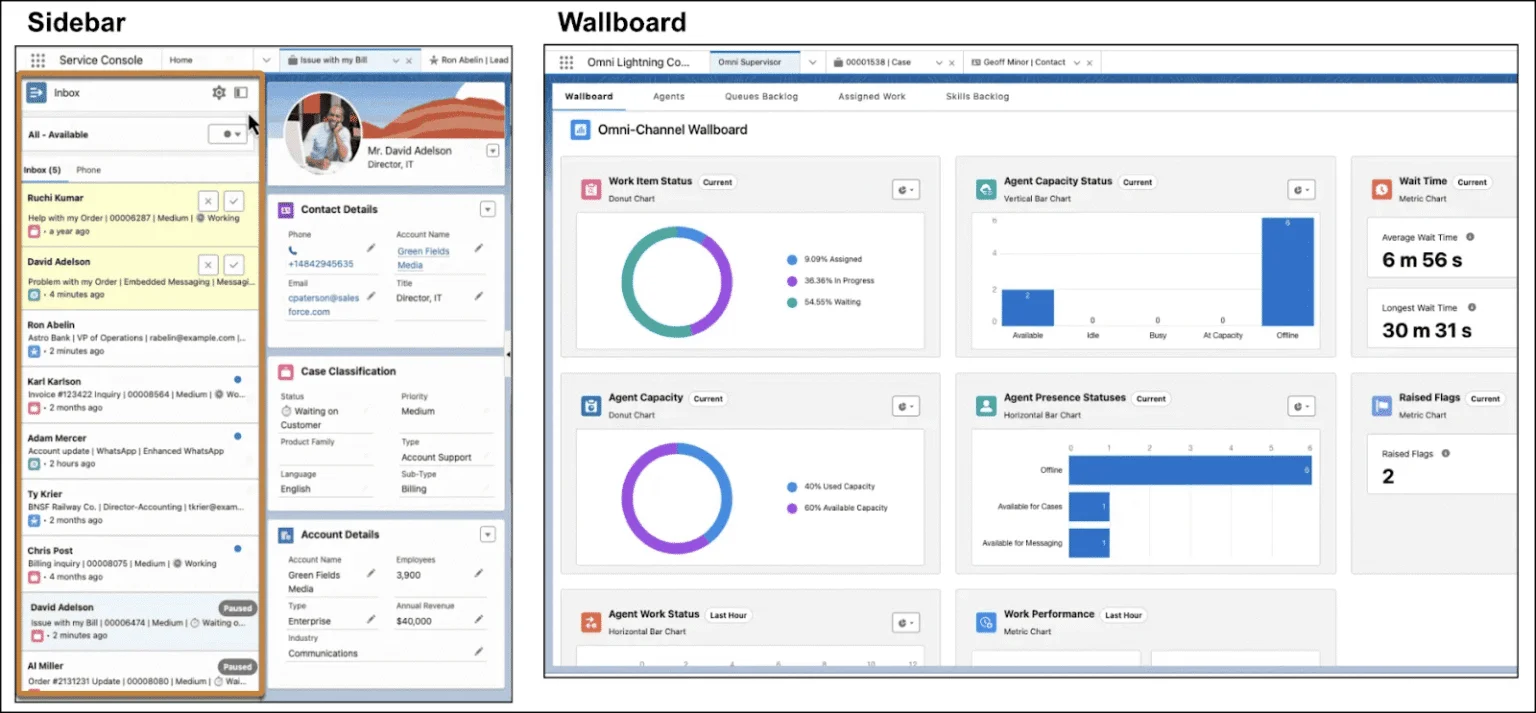Accept Ruchi Kumar work item checkmark
Screen dimensions: 1536x713
click(x=233, y=200)
